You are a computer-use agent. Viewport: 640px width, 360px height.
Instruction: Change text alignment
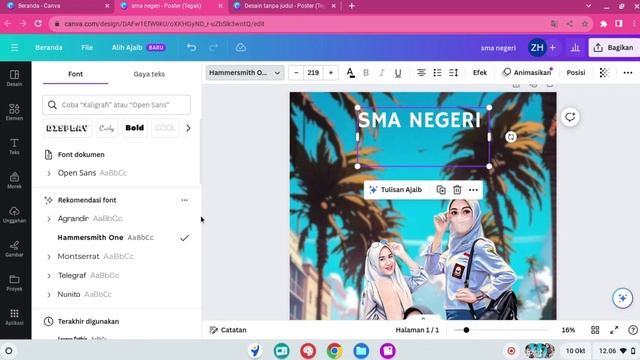coord(421,73)
